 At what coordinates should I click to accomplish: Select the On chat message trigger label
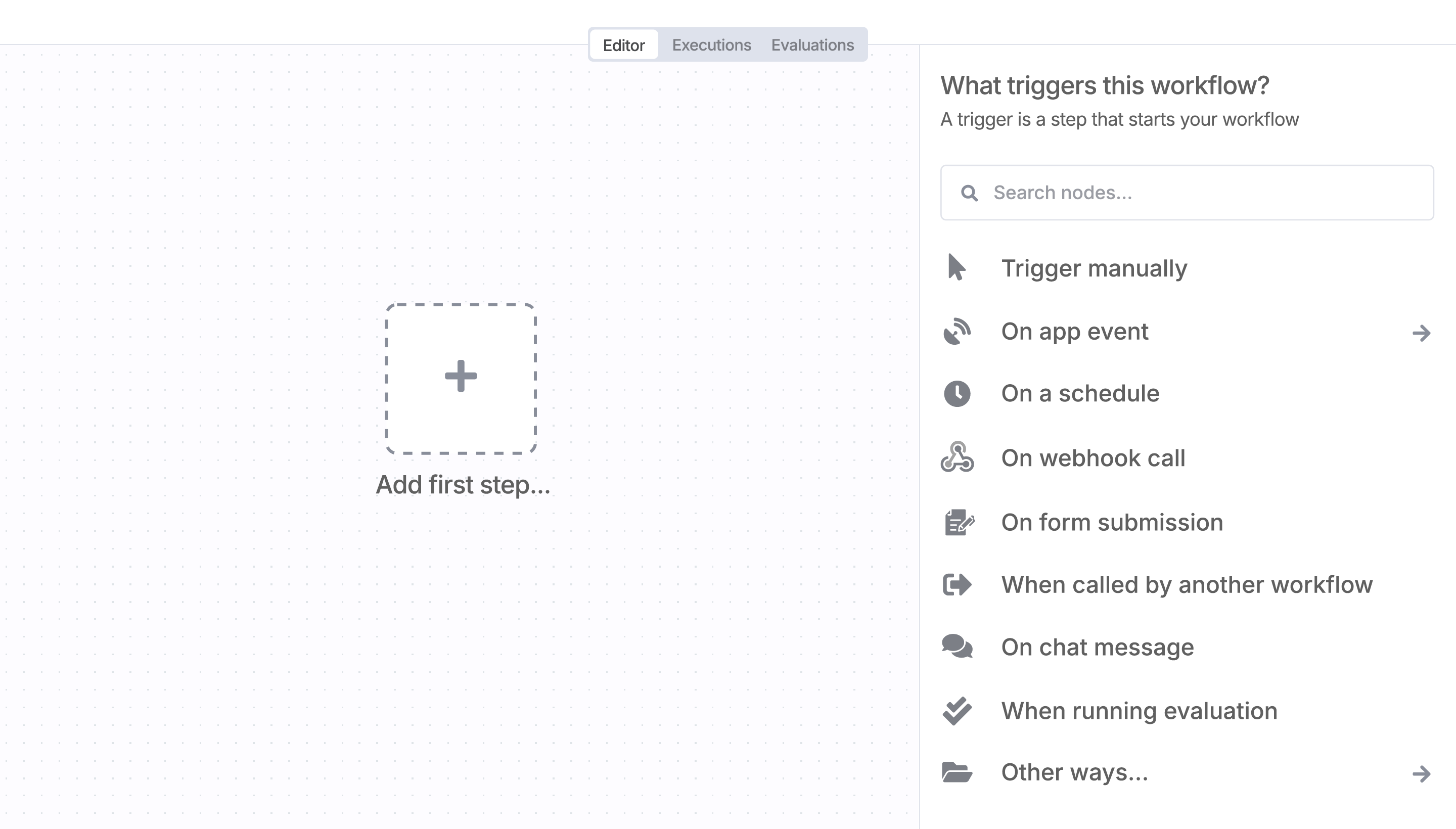point(1097,648)
